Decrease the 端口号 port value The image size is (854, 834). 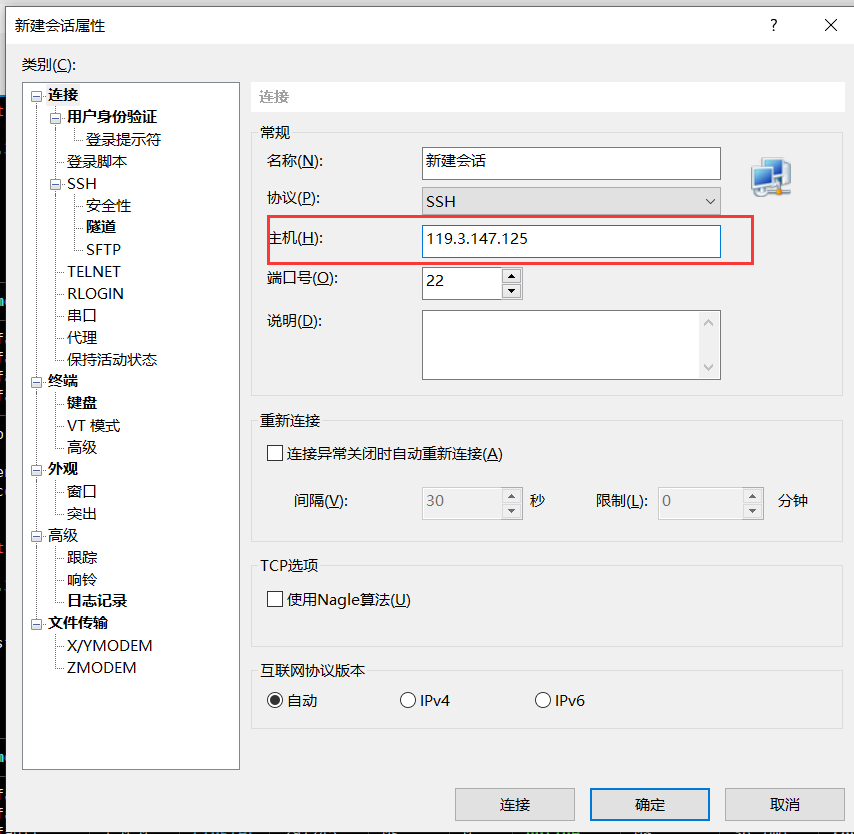(x=511, y=291)
